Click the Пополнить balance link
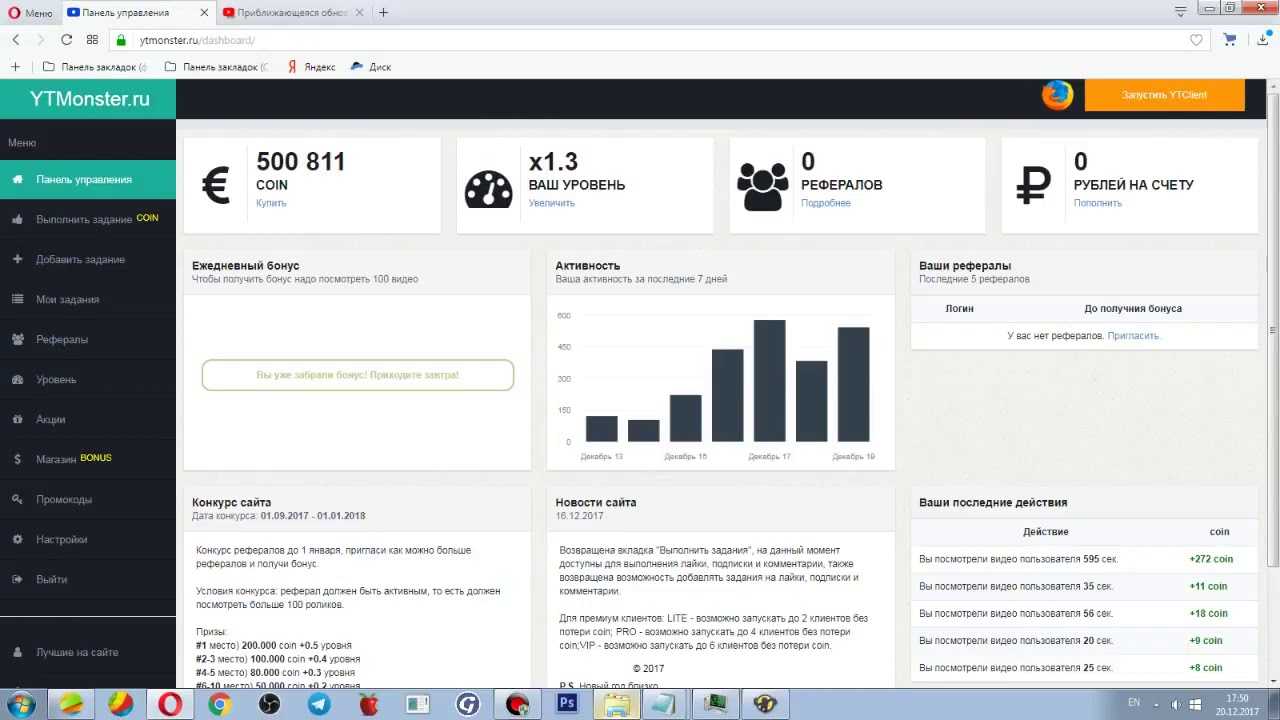Screen dimensions: 1280x720 click(1098, 203)
